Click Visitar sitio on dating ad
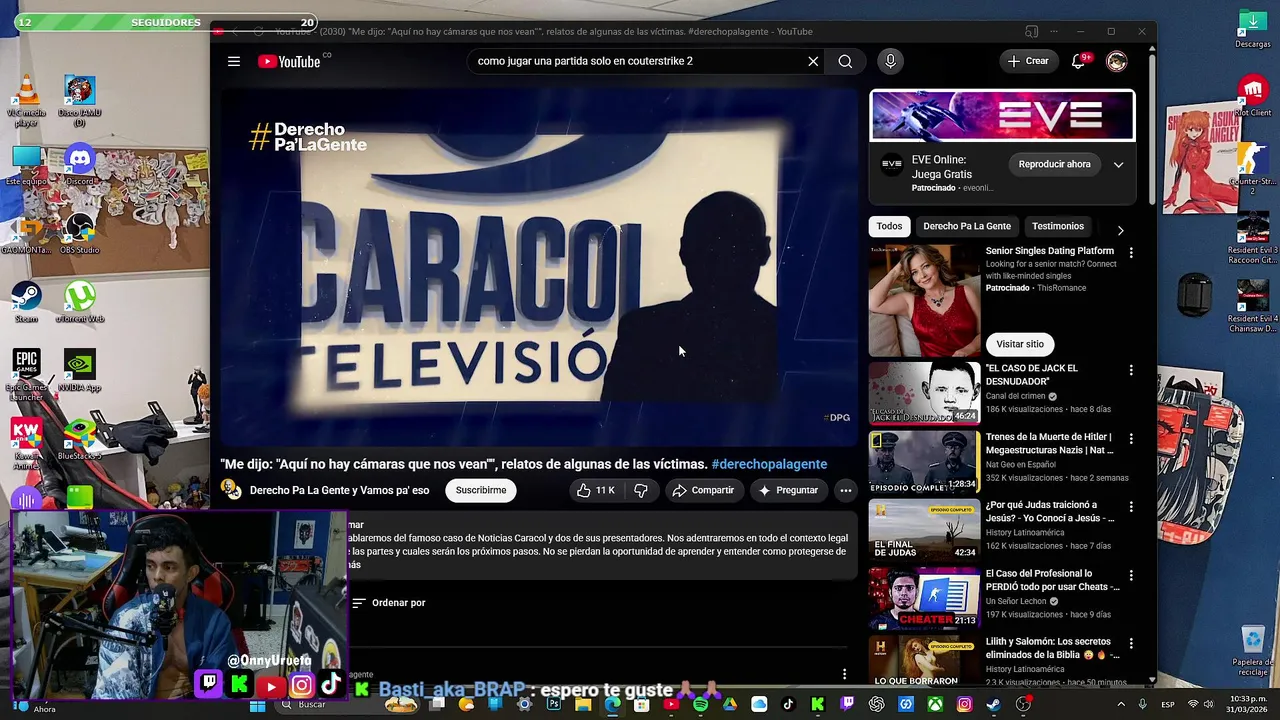Viewport: 1280px width, 720px height. 1019,344
